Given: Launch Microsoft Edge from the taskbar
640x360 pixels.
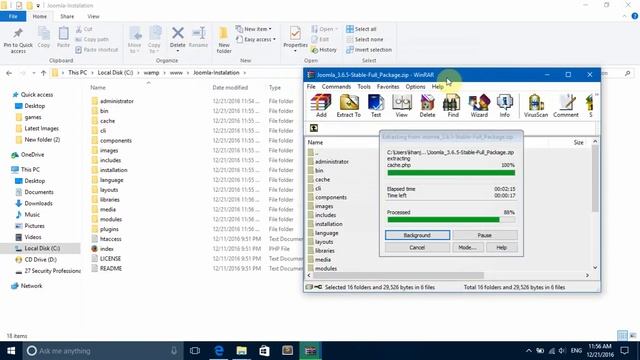Looking at the screenshot, I should tap(219, 351).
